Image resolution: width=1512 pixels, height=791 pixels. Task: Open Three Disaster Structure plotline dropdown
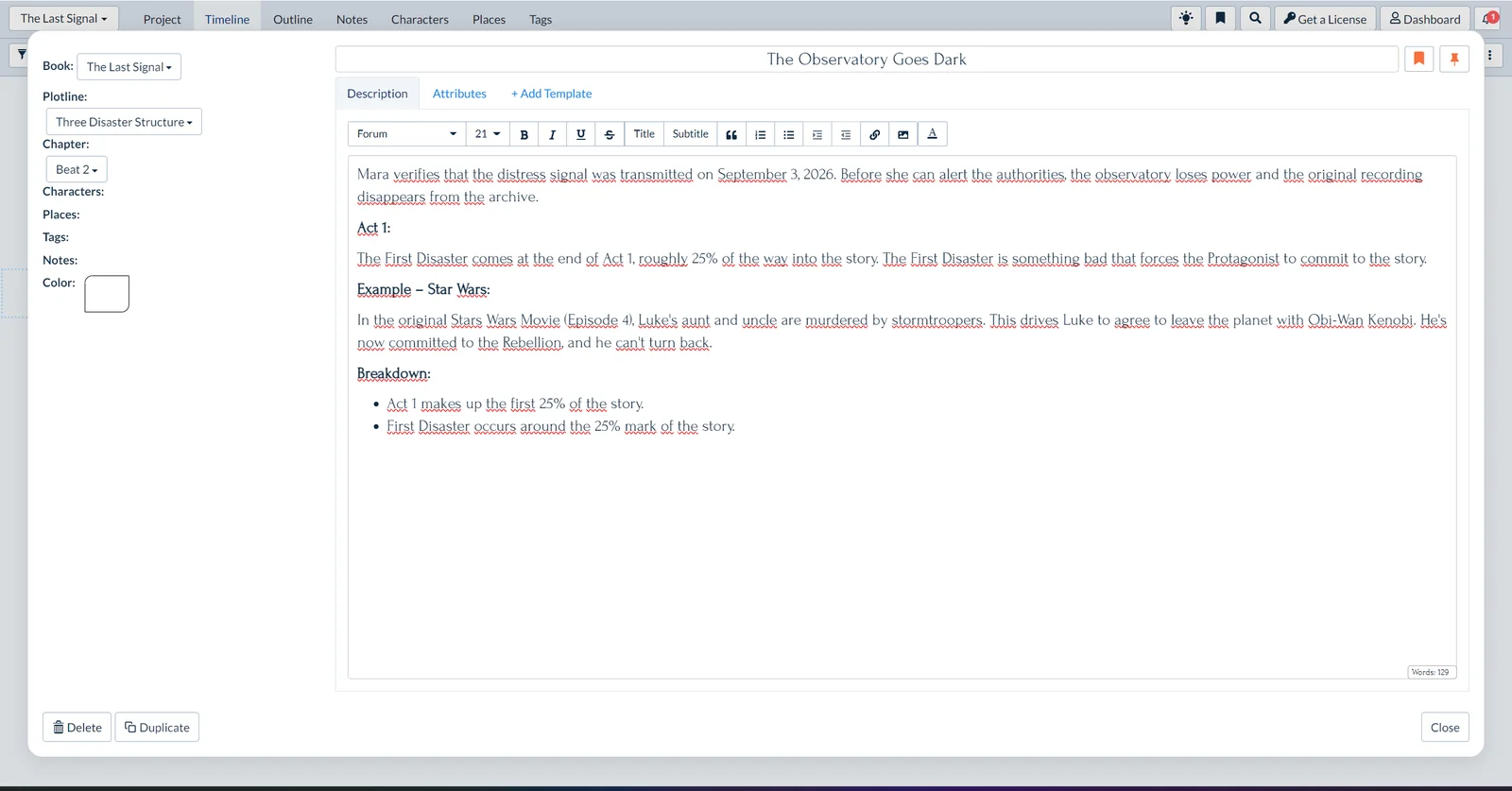tap(124, 122)
